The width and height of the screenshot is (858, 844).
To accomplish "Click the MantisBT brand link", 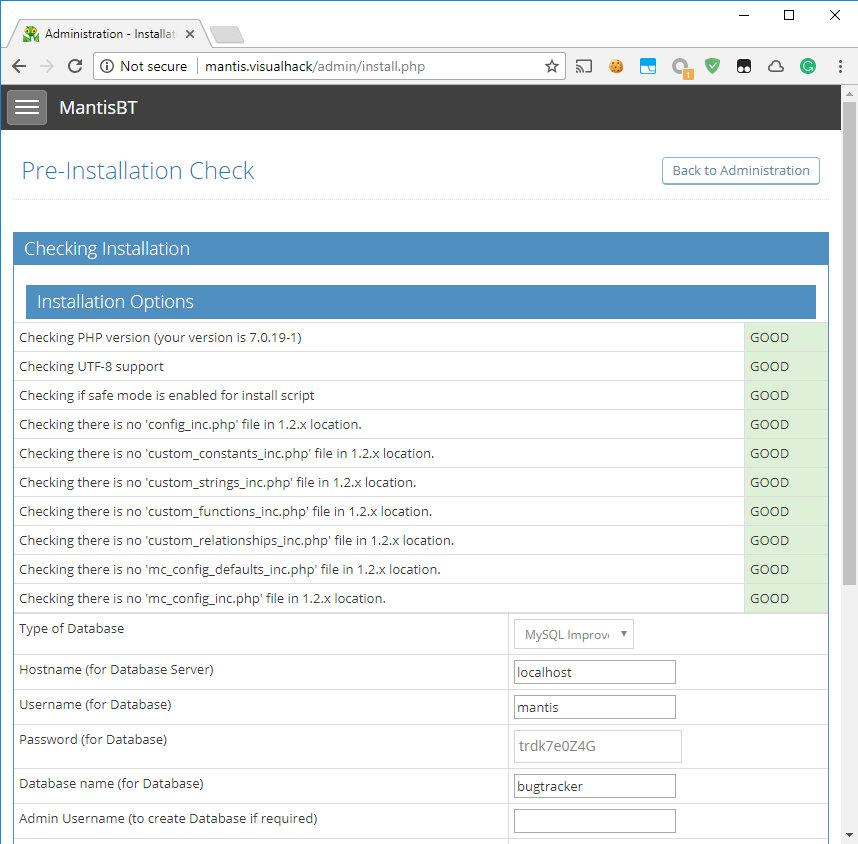I will tap(98, 107).
